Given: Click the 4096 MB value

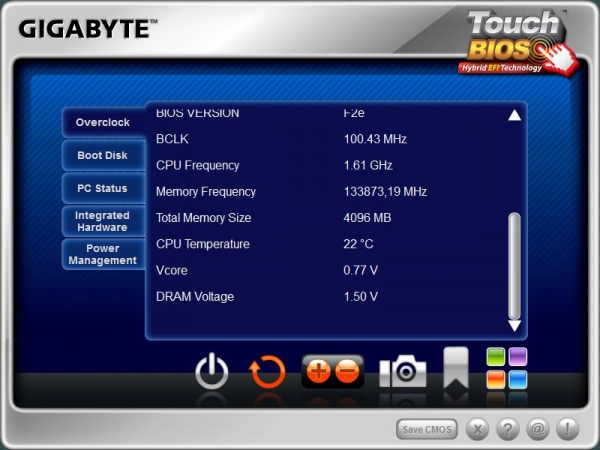Looking at the screenshot, I should [x=367, y=218].
